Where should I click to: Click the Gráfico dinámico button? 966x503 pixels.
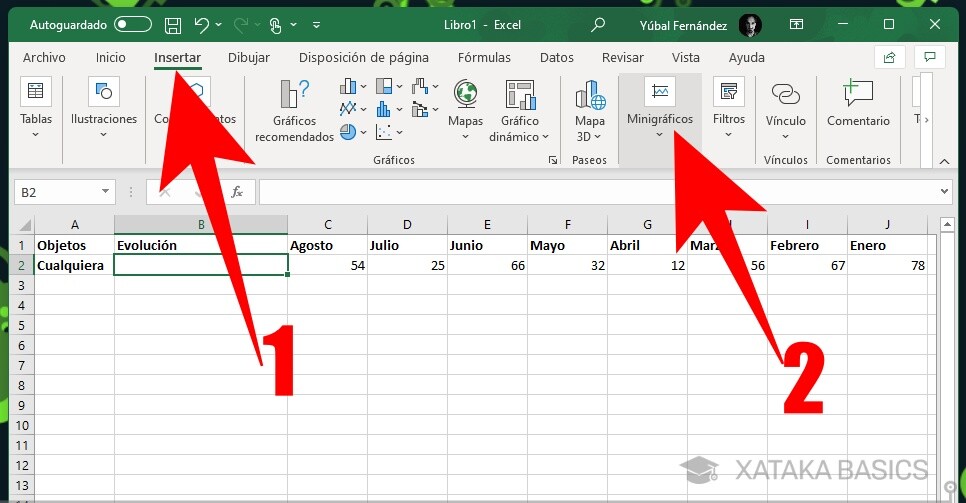click(519, 111)
